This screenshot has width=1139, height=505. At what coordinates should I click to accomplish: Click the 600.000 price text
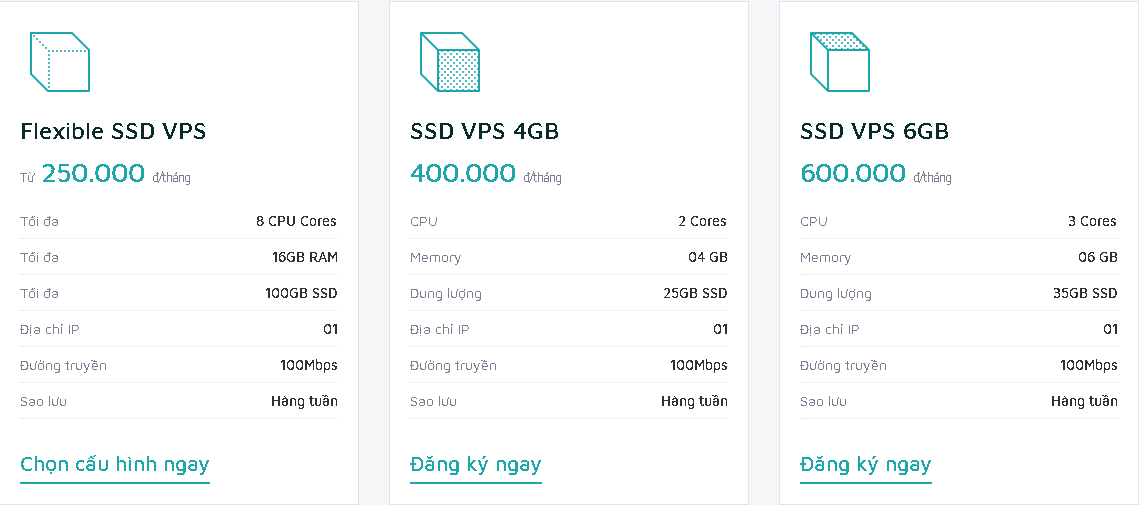pos(853,173)
